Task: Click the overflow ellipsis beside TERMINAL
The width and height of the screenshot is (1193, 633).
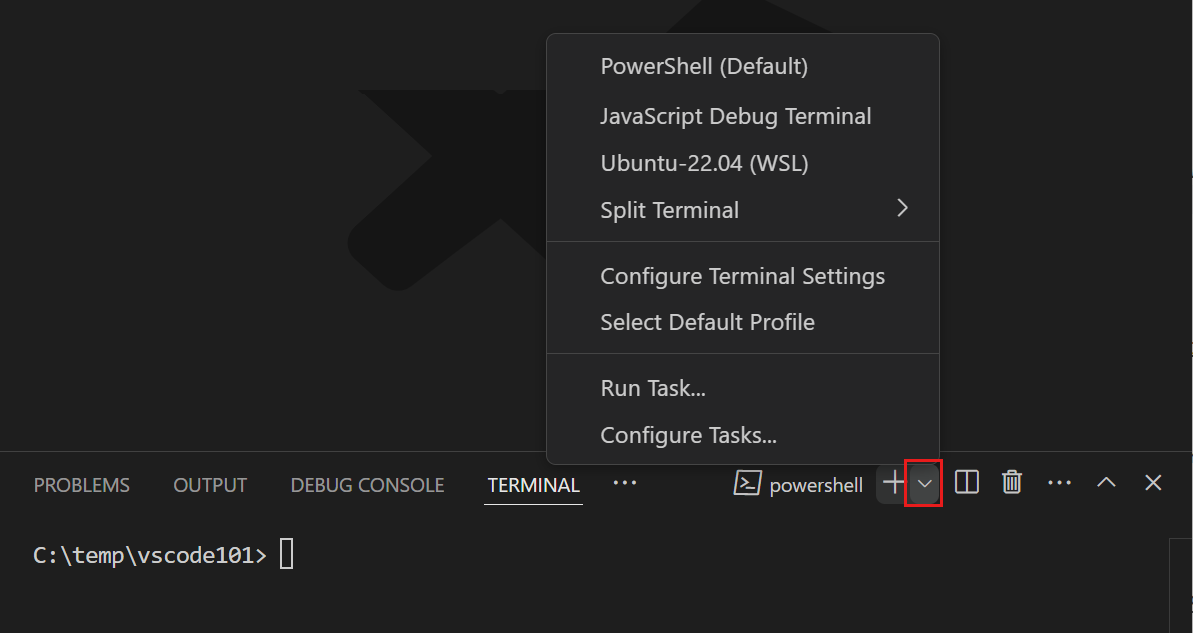Action: tap(624, 484)
